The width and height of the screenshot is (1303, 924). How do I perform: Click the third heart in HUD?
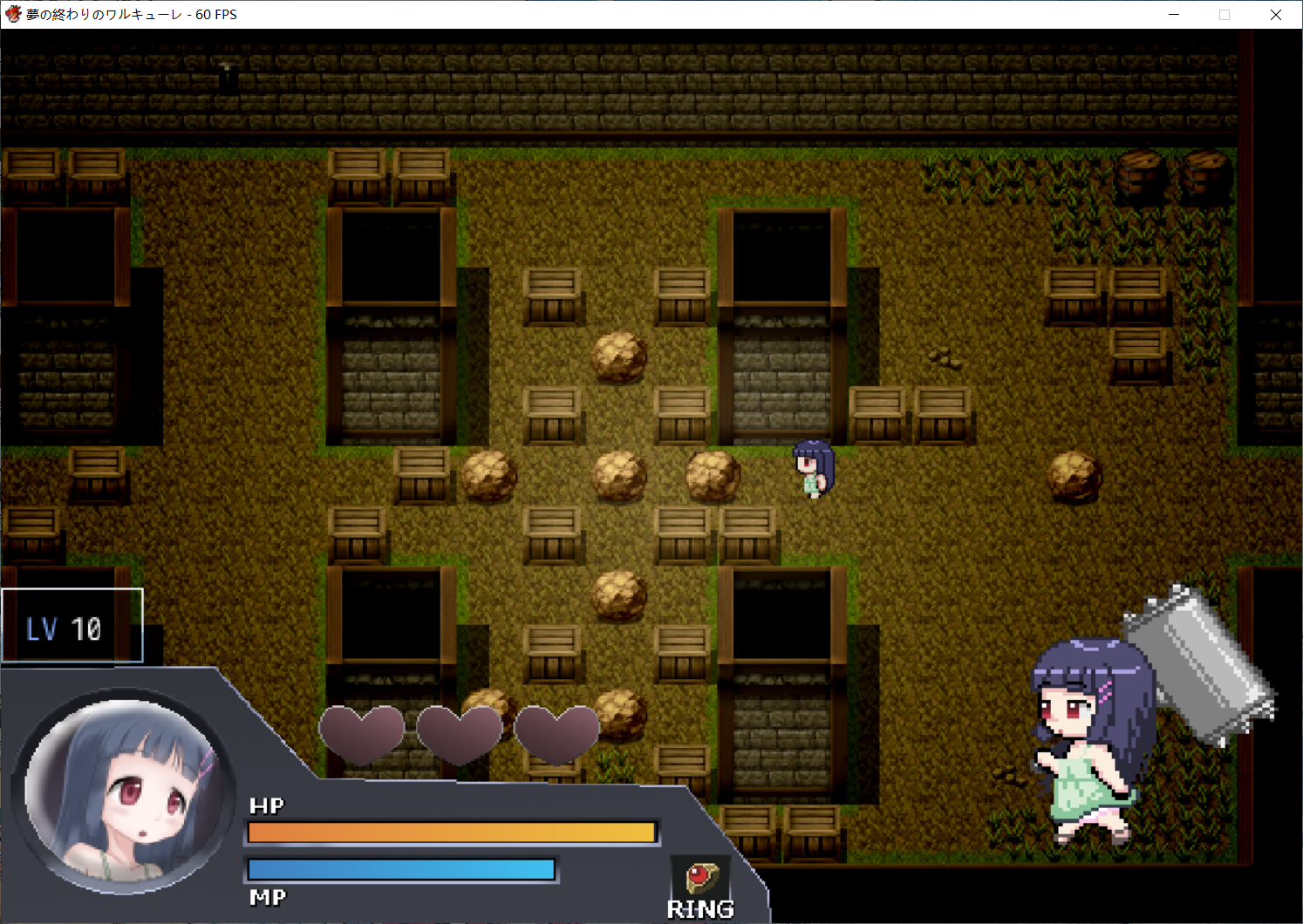[x=557, y=734]
